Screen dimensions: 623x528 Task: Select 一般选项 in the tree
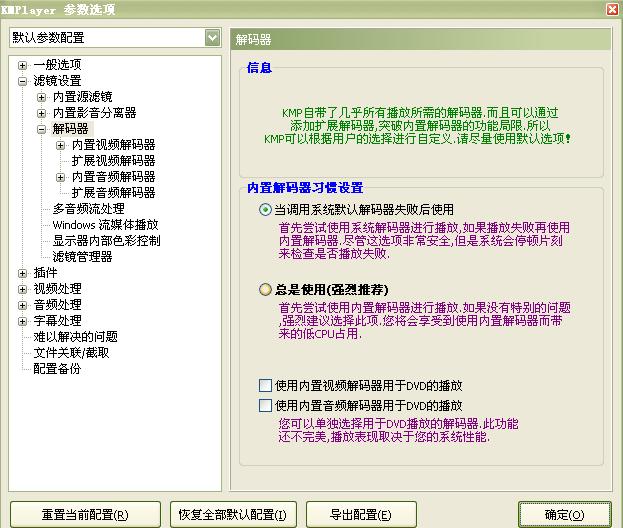click(57, 65)
